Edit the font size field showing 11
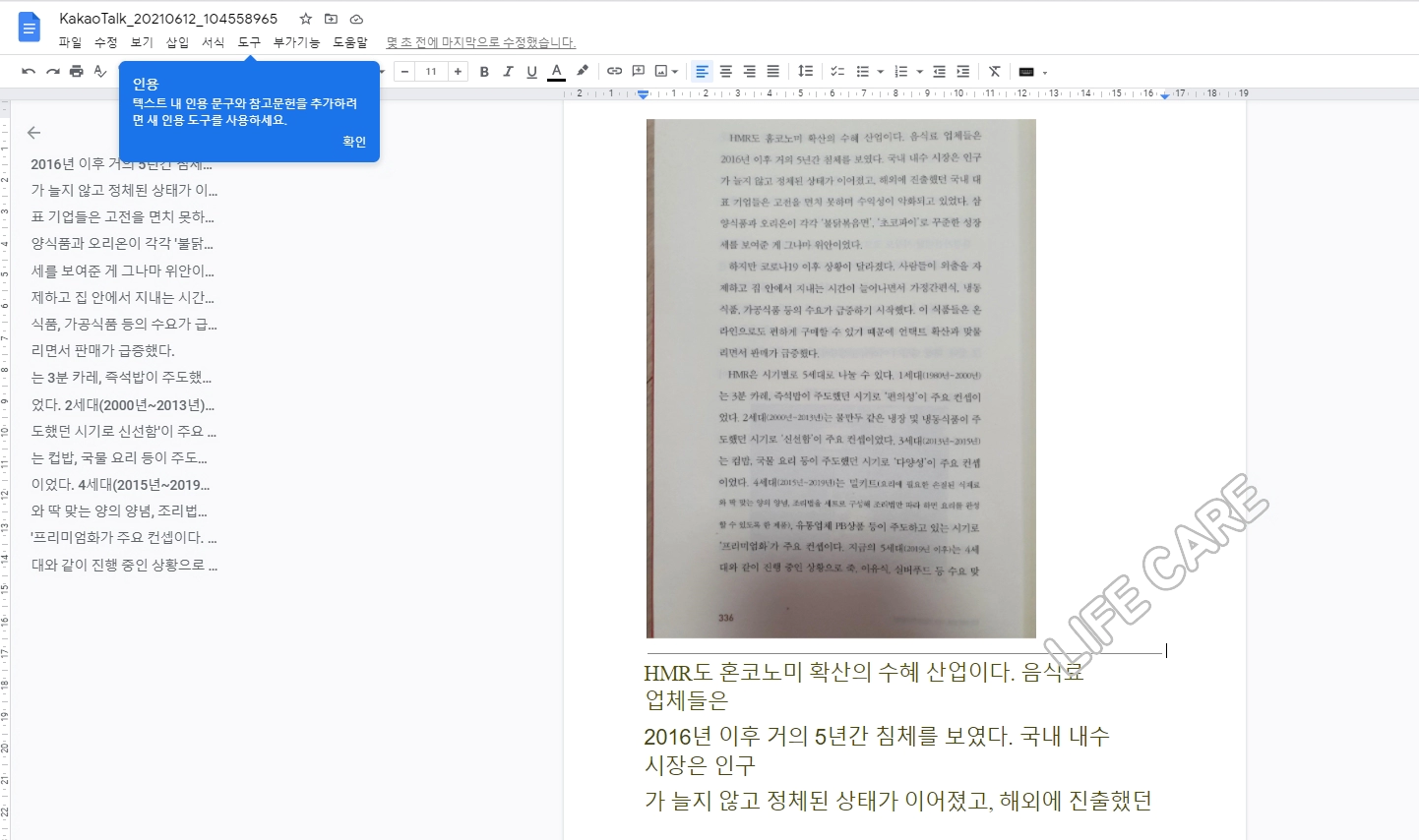This screenshot has height=840, width=1419. tap(431, 71)
